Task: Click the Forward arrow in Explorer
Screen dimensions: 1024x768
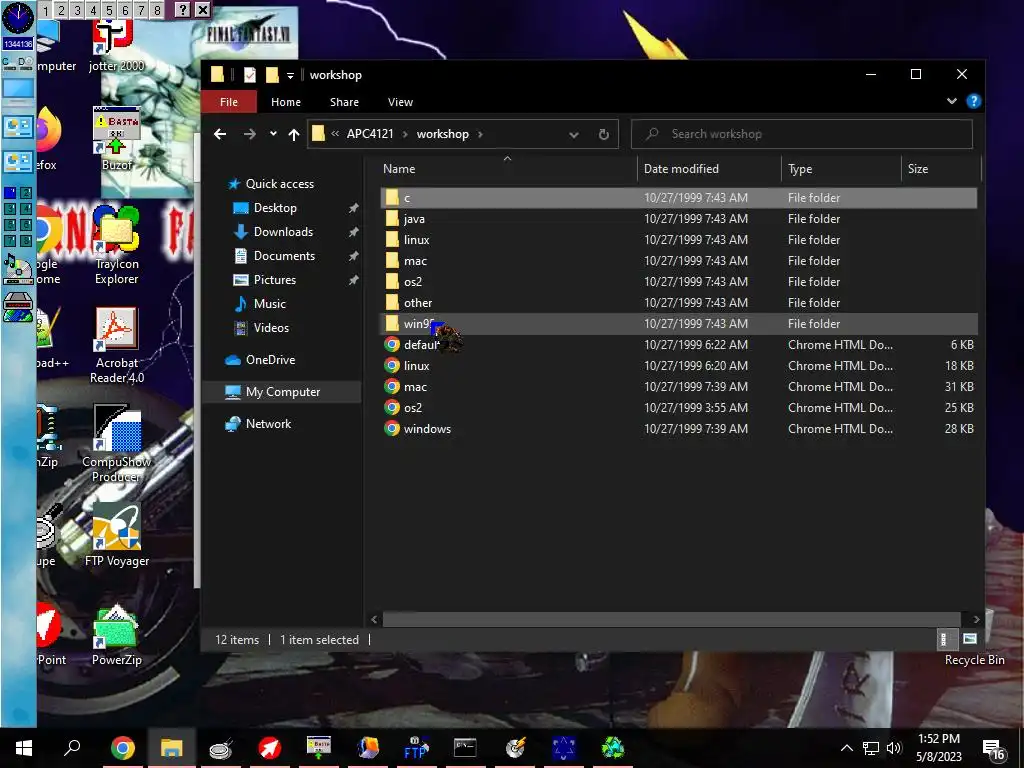Action: point(249,134)
